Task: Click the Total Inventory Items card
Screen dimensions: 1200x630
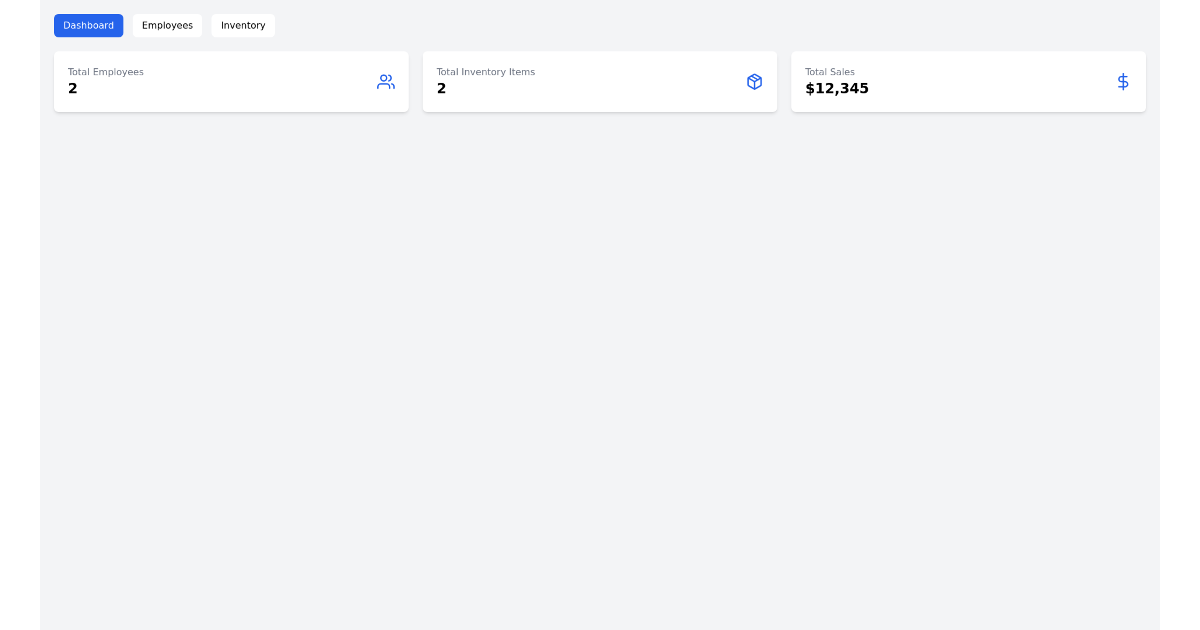Action: coord(600,81)
